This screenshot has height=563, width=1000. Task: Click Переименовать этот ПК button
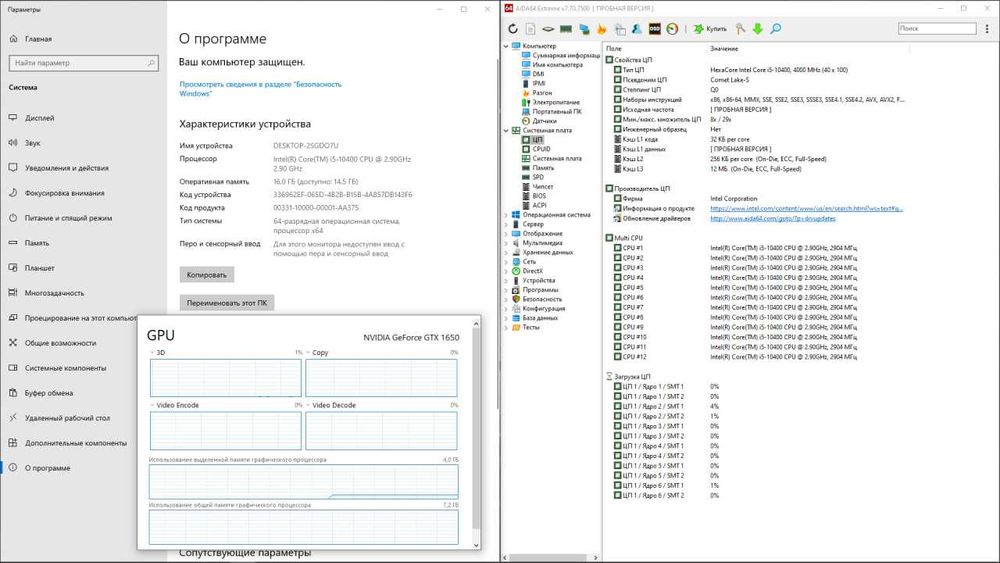[227, 303]
